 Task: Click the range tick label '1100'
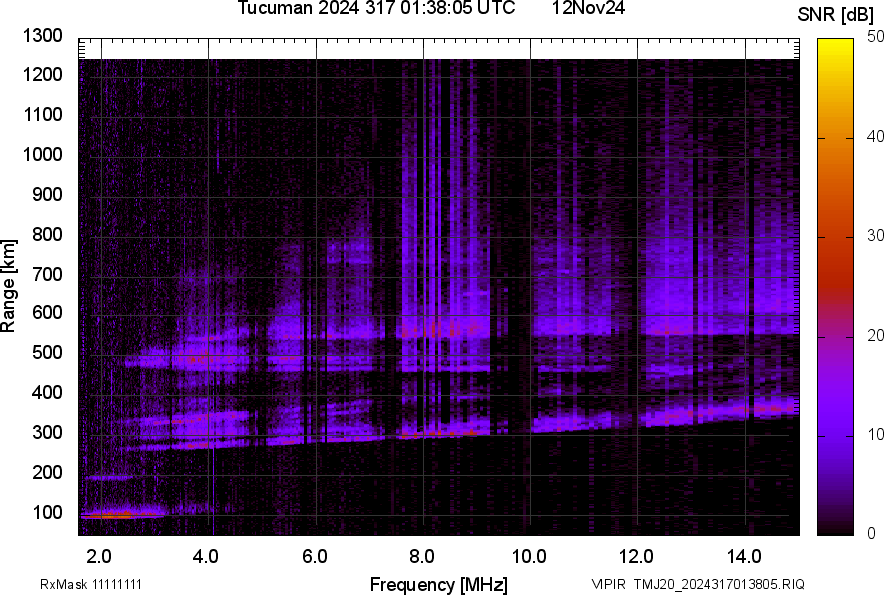42,114
